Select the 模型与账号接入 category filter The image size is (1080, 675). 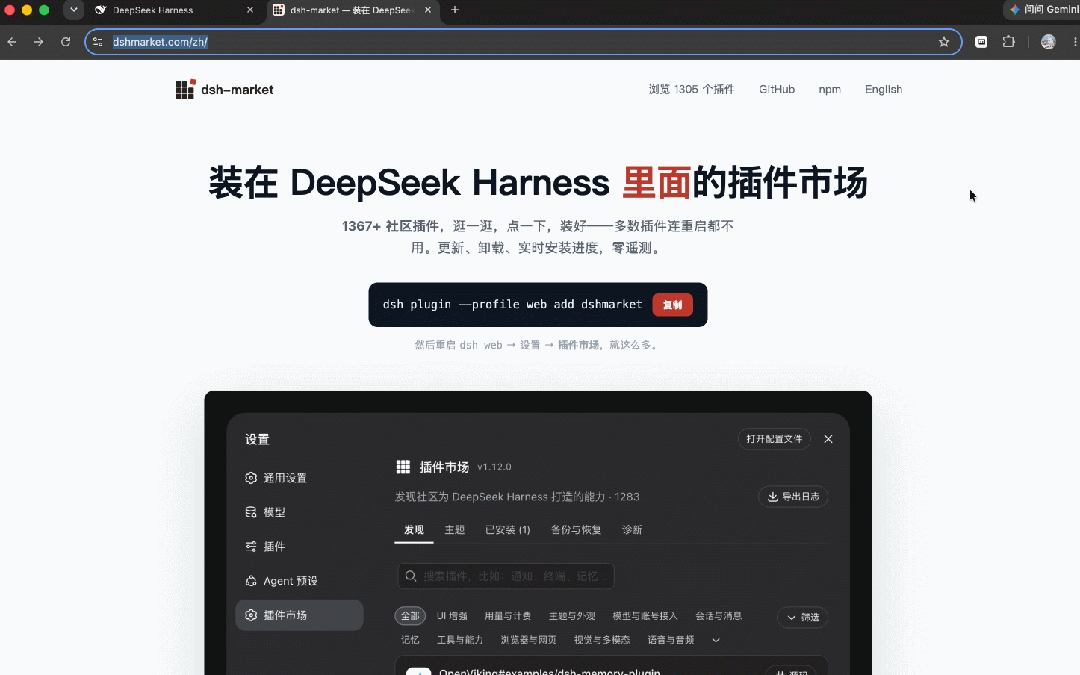pos(645,616)
